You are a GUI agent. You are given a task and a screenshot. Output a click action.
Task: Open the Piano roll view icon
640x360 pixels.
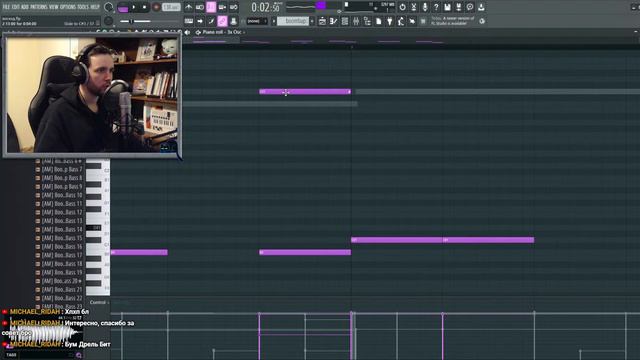click(x=333, y=21)
